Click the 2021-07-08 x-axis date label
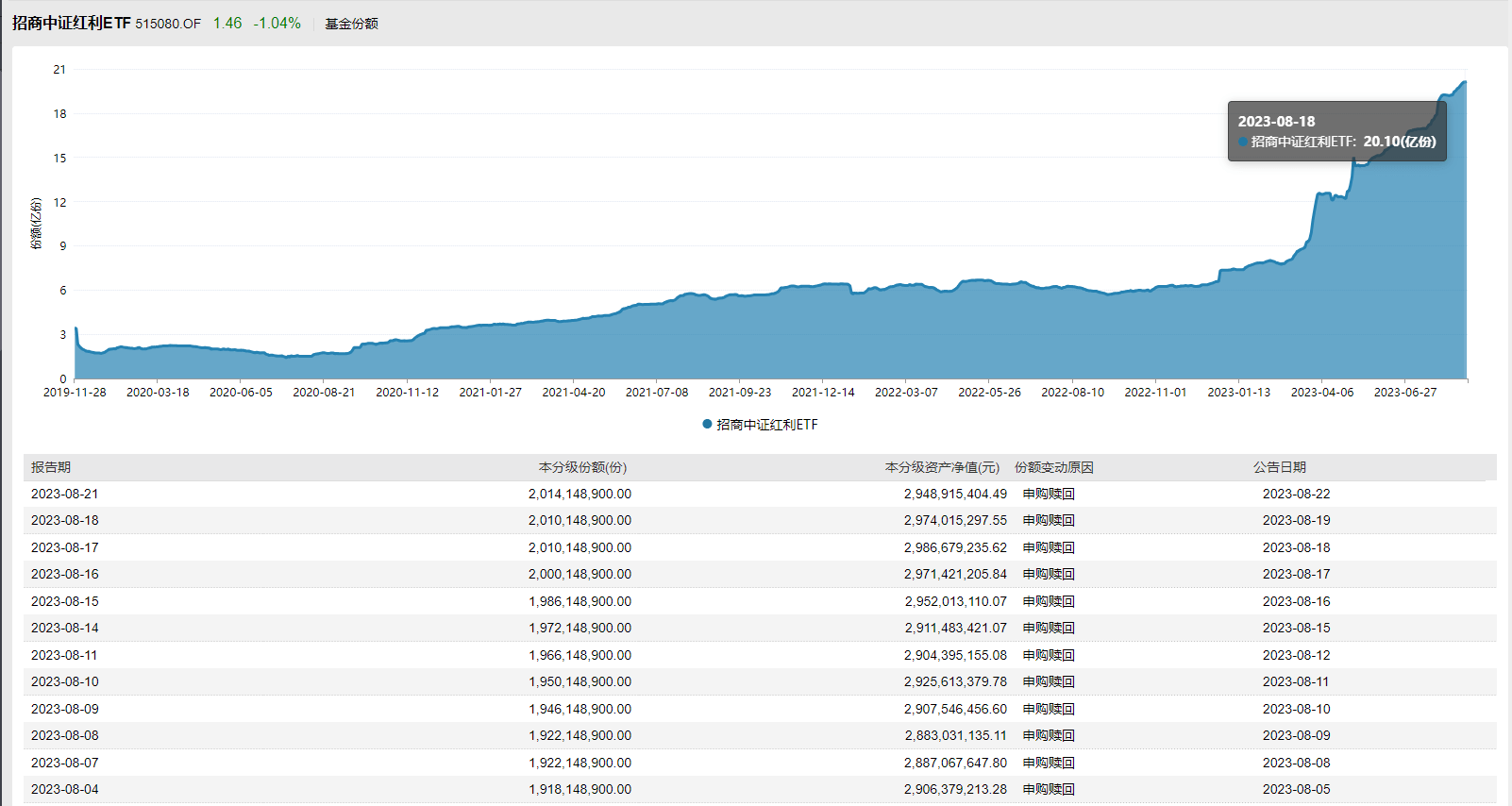Image resolution: width=1512 pixels, height=806 pixels. (657, 393)
